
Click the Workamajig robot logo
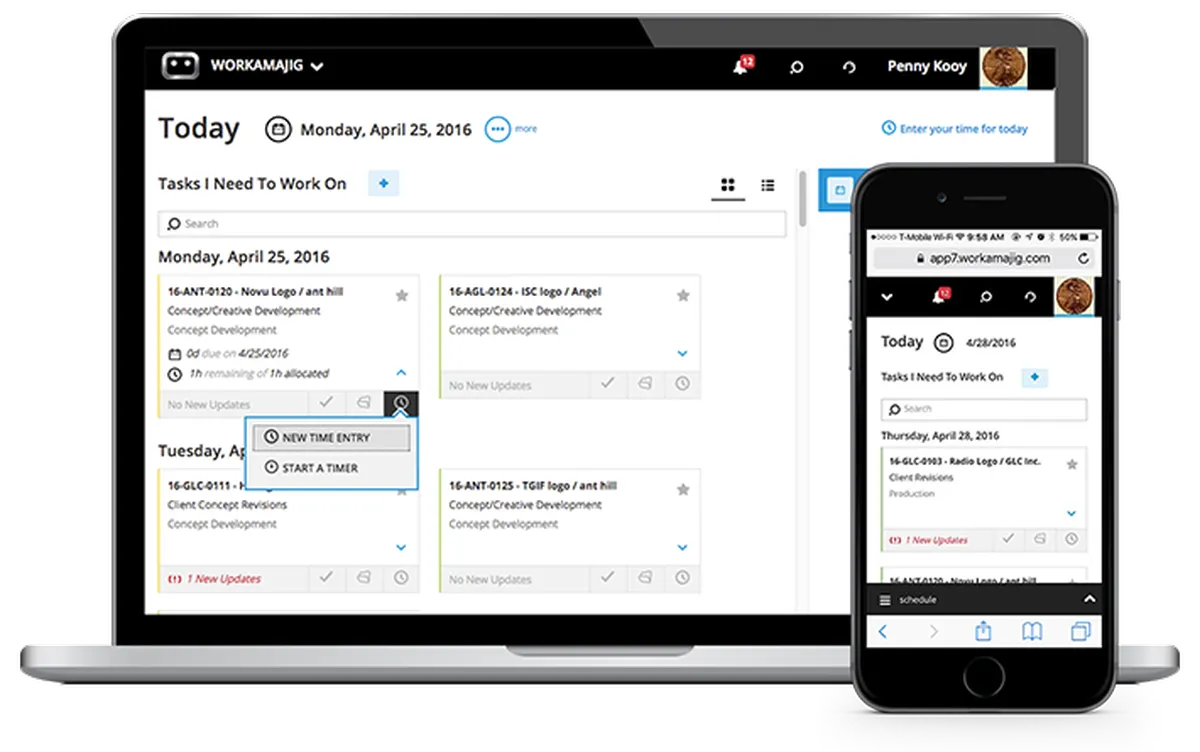tap(181, 67)
